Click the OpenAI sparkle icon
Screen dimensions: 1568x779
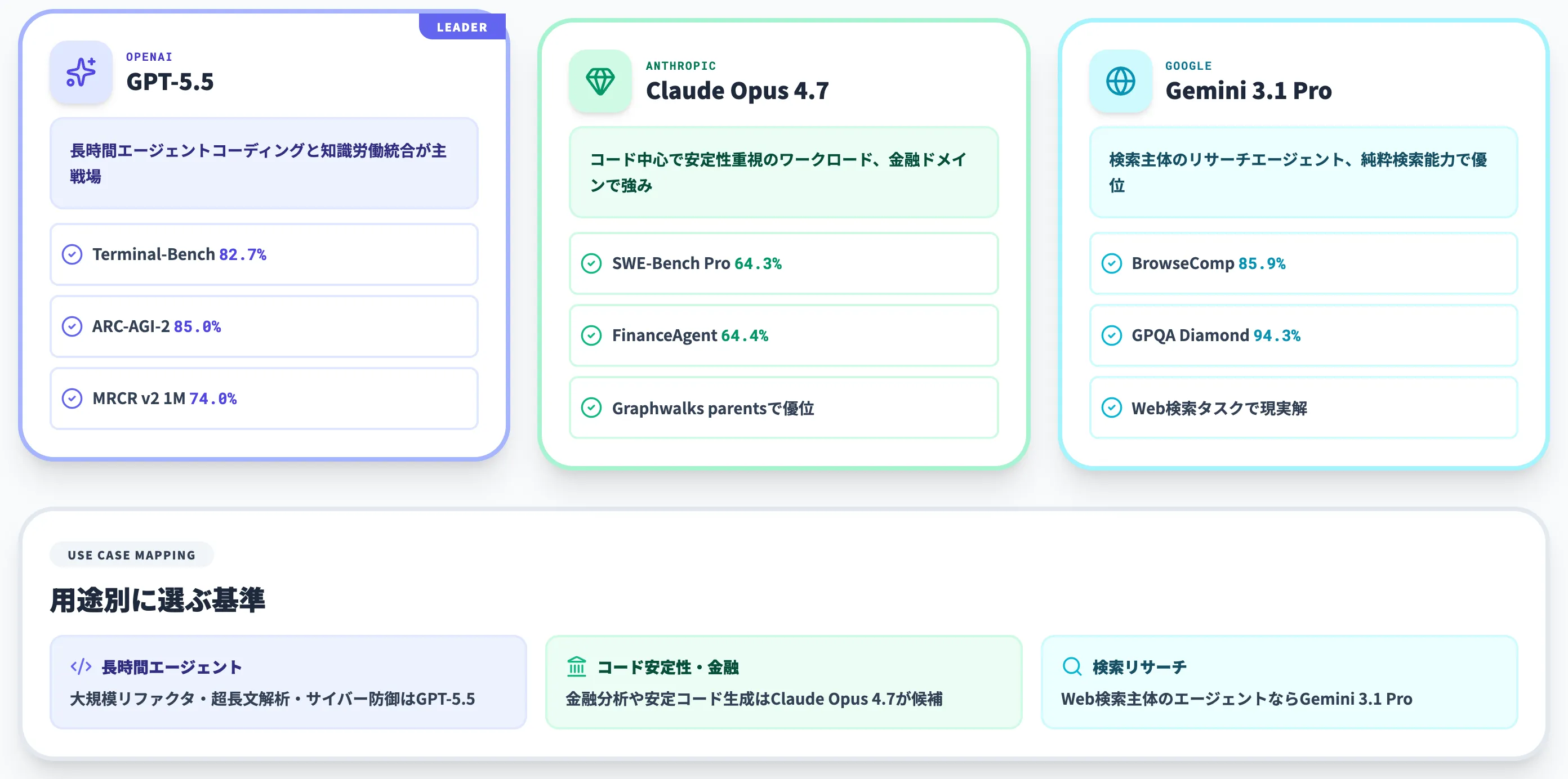coord(81,73)
